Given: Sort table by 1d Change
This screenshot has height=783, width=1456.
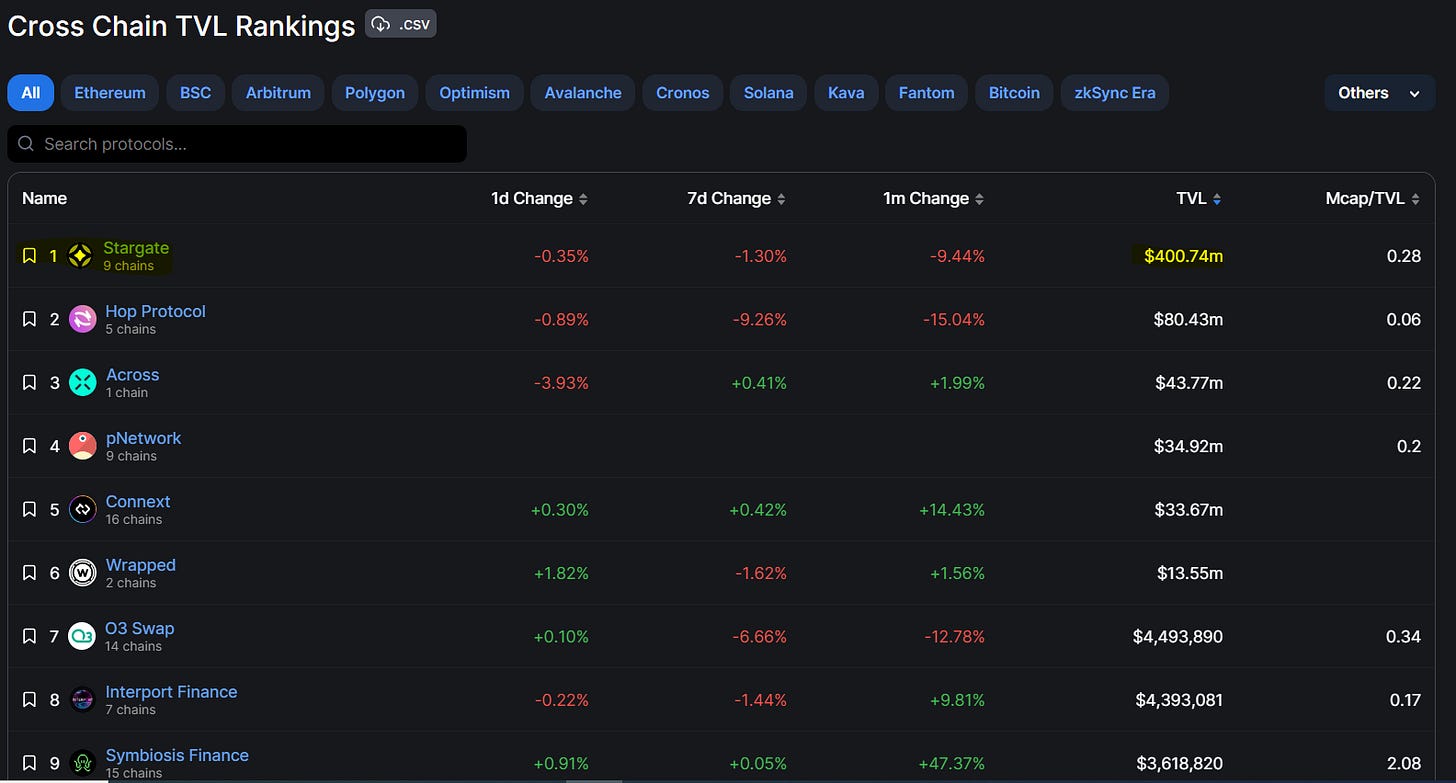Looking at the screenshot, I should [539, 198].
